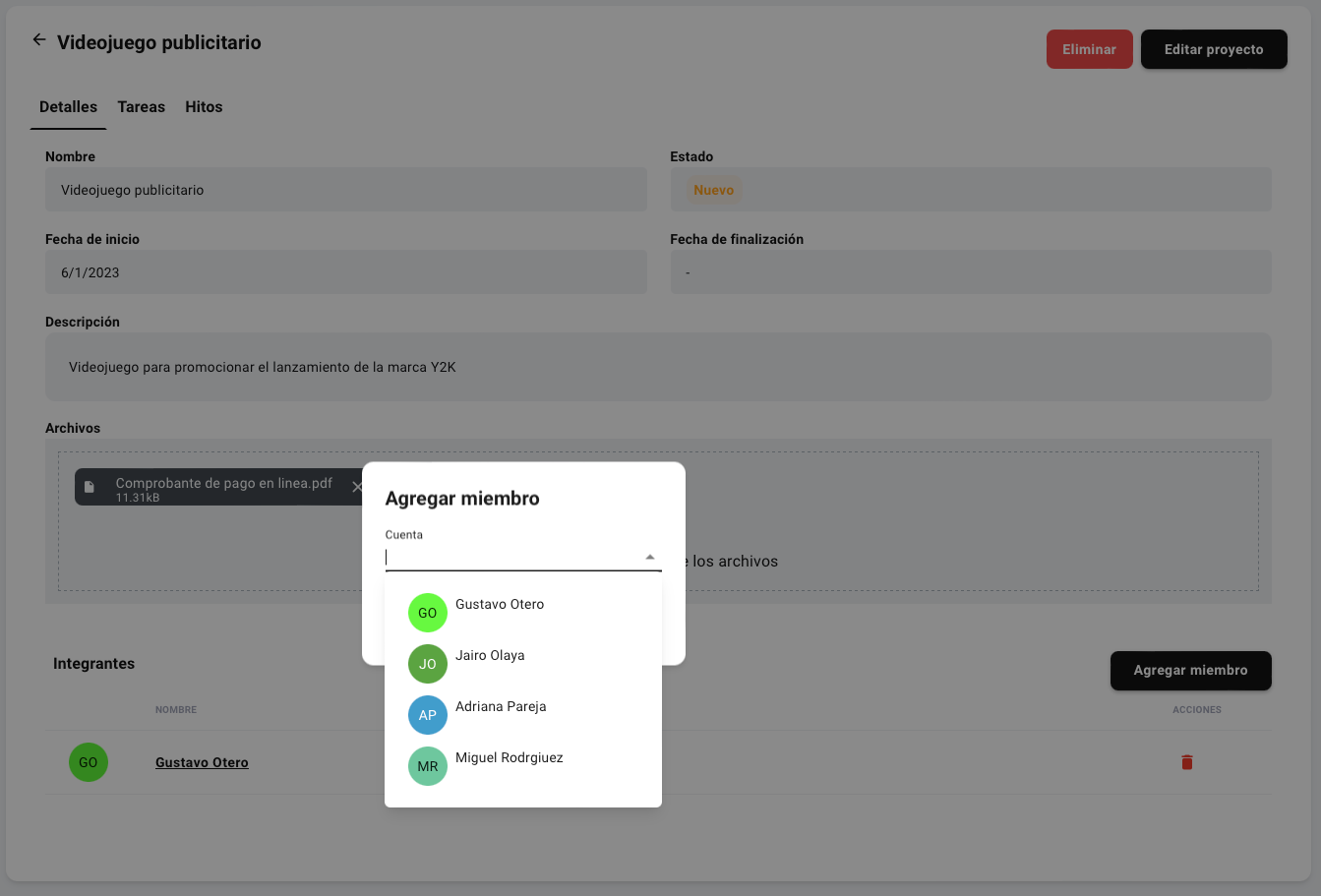
Task: Choose Adriana Pareja from the account options
Action: click(501, 707)
